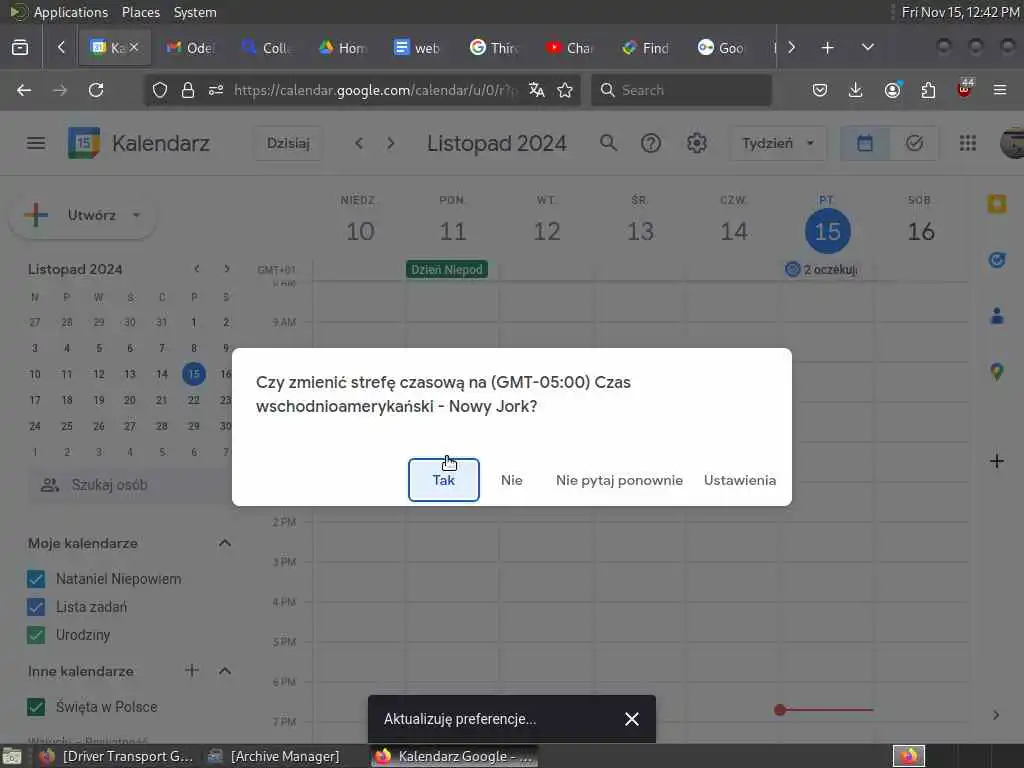Click the Szukaj osób search field
Viewport: 1024px width, 768px height.
point(131,485)
